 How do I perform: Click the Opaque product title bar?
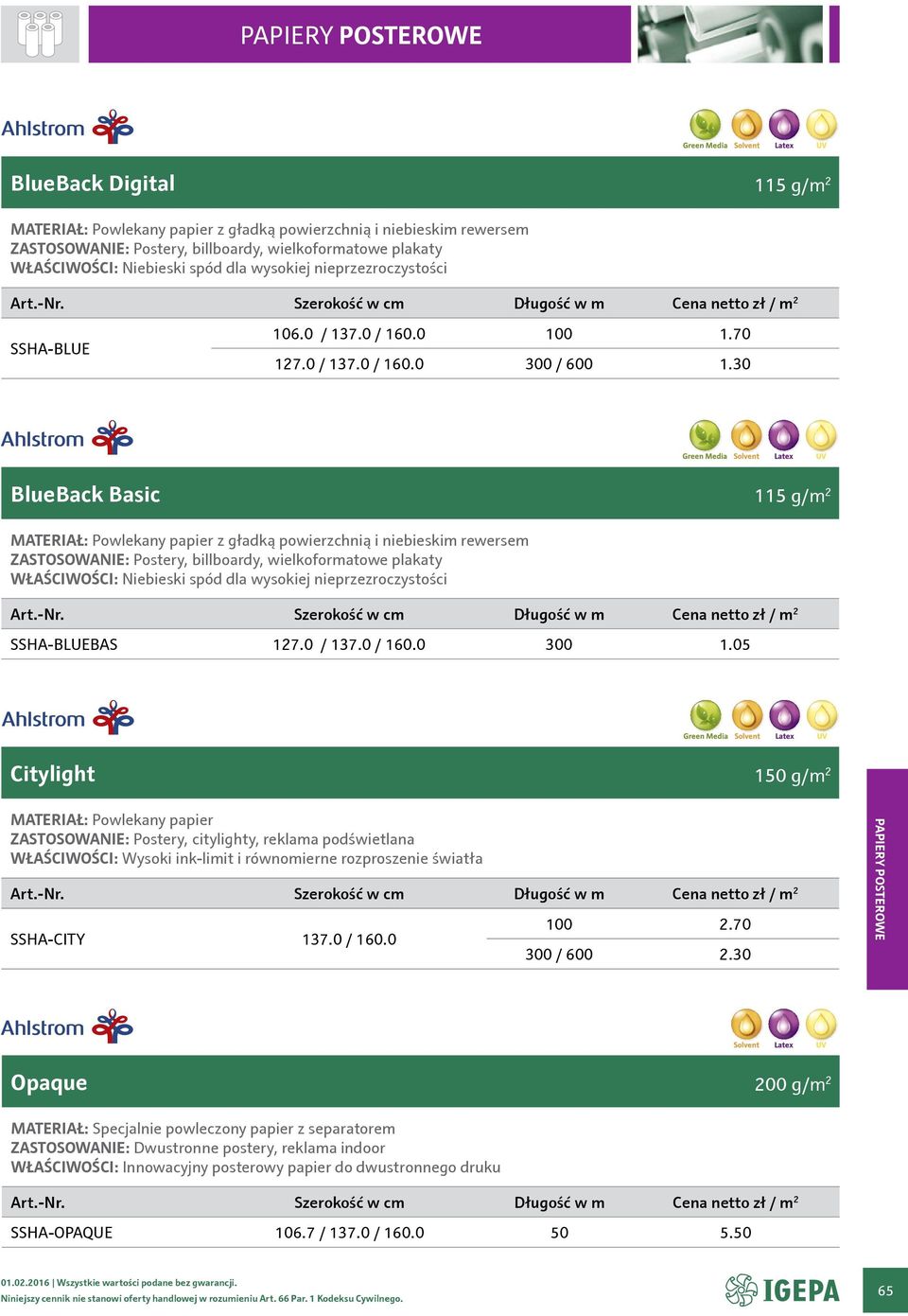coord(420,1082)
